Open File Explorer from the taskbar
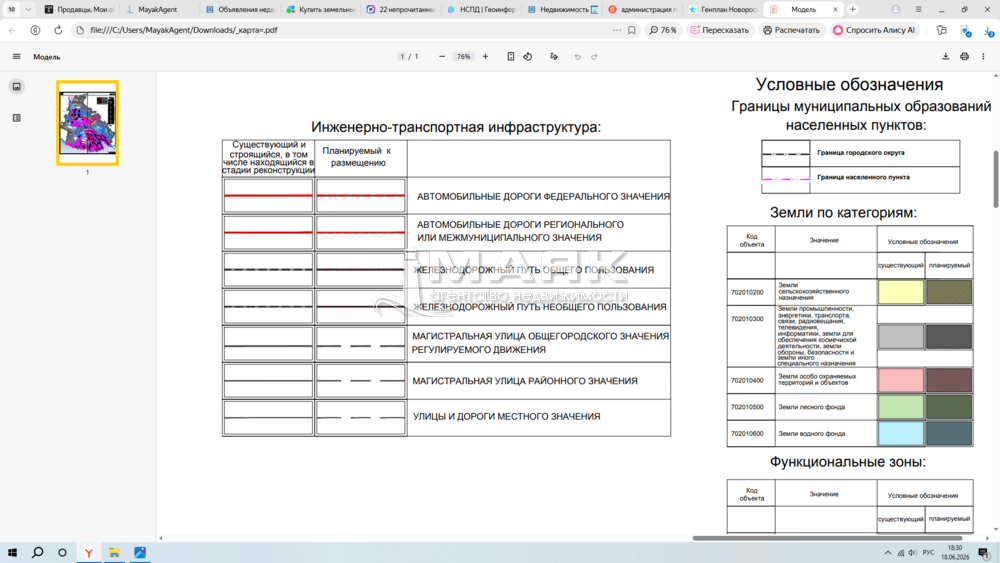 [114, 552]
